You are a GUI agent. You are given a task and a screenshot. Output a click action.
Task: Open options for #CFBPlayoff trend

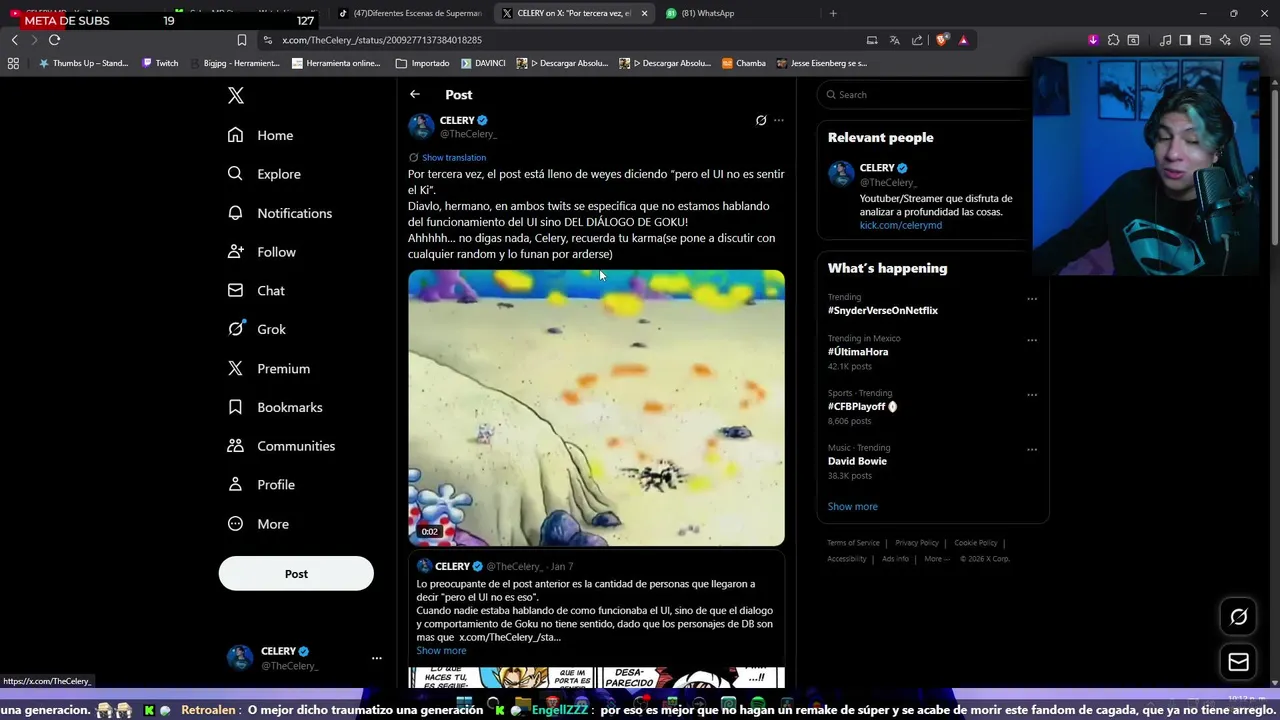pyautogui.click(x=1032, y=395)
